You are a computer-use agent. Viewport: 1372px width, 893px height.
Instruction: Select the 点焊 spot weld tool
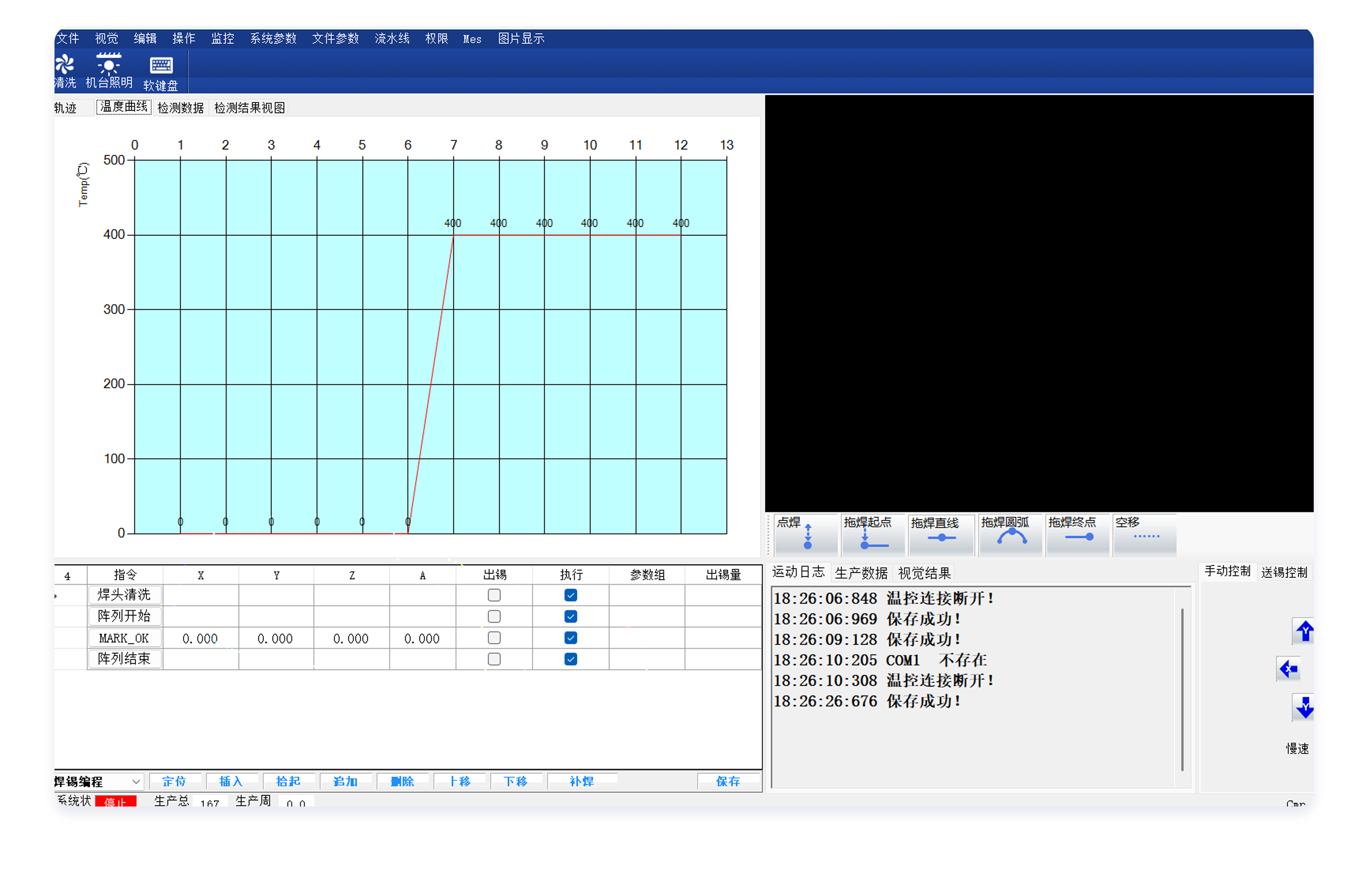806,535
